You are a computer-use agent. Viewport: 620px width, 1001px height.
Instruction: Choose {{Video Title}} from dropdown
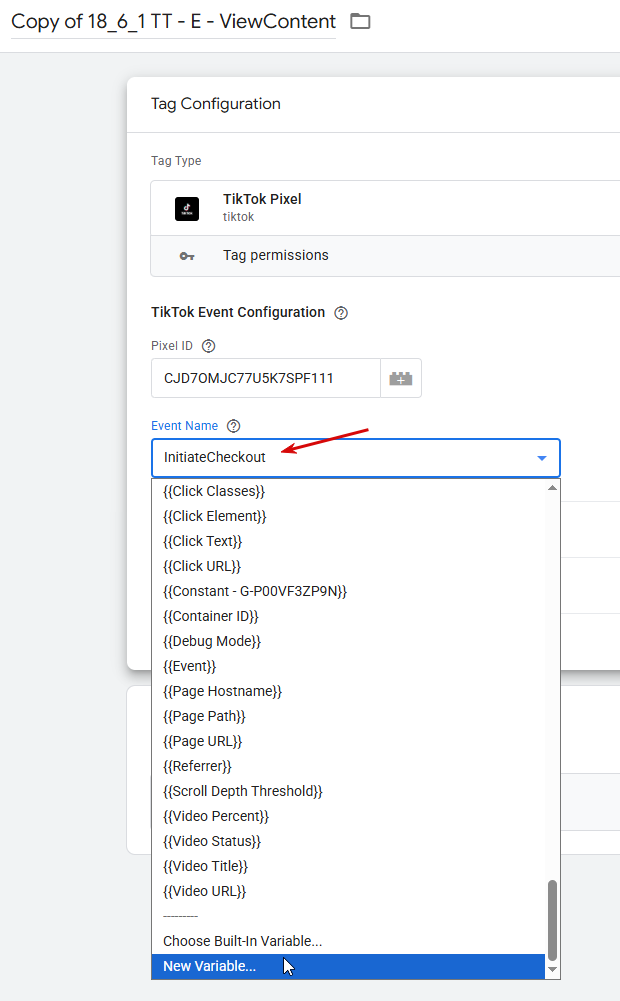(205, 866)
